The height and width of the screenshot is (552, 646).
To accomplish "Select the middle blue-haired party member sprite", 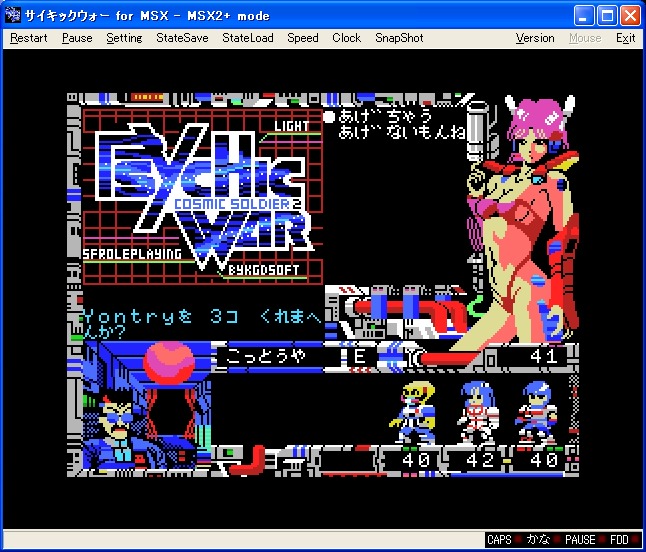I will 476,411.
